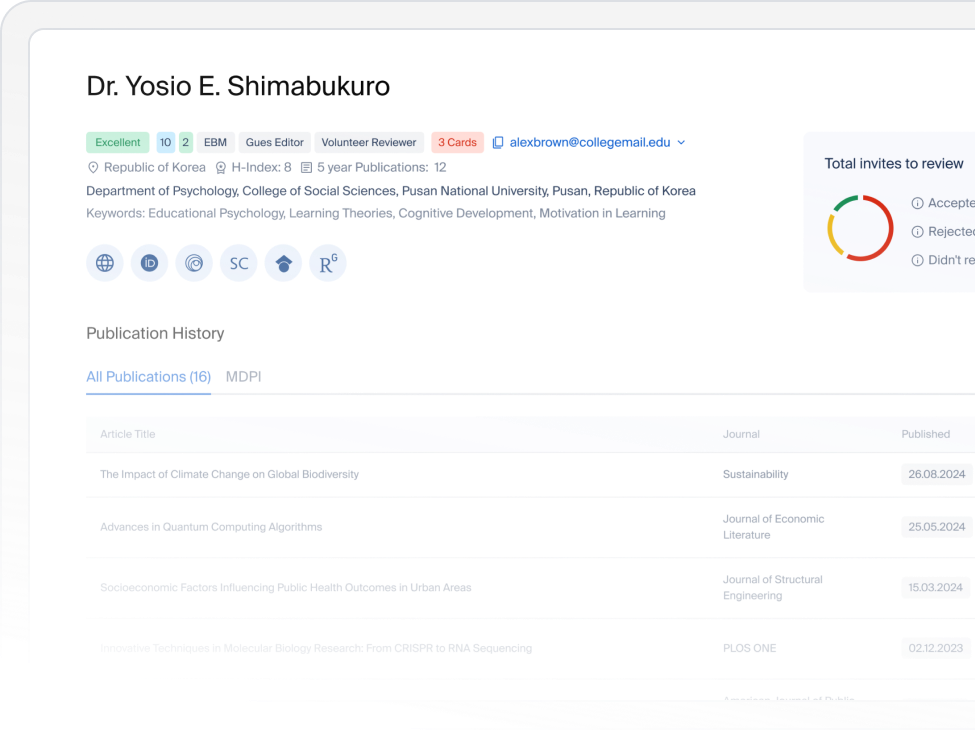Click info icon beside the Rejected invites label
The height and width of the screenshot is (732, 975).
point(917,232)
